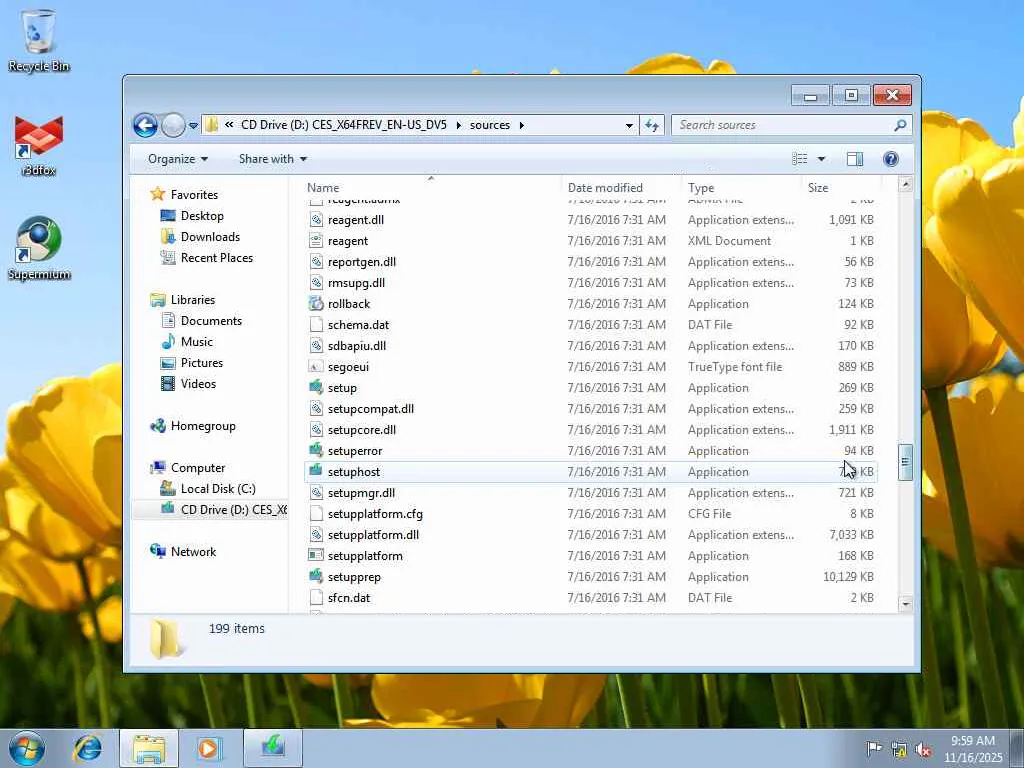Select the rollback application icon
1024x768 pixels.
pyautogui.click(x=316, y=304)
